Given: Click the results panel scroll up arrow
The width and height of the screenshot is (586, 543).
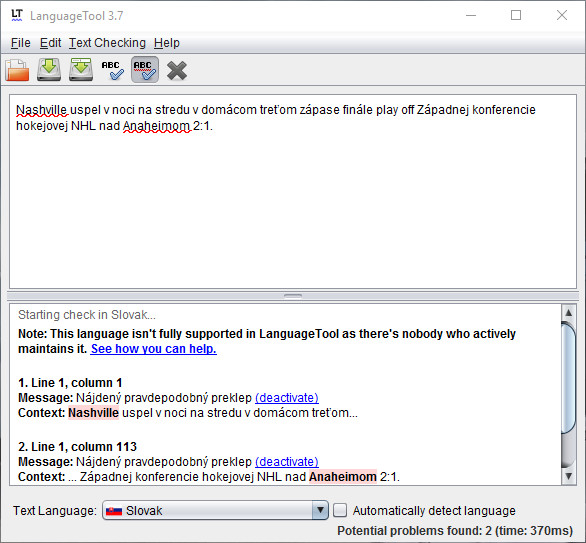Looking at the screenshot, I should [x=568, y=312].
